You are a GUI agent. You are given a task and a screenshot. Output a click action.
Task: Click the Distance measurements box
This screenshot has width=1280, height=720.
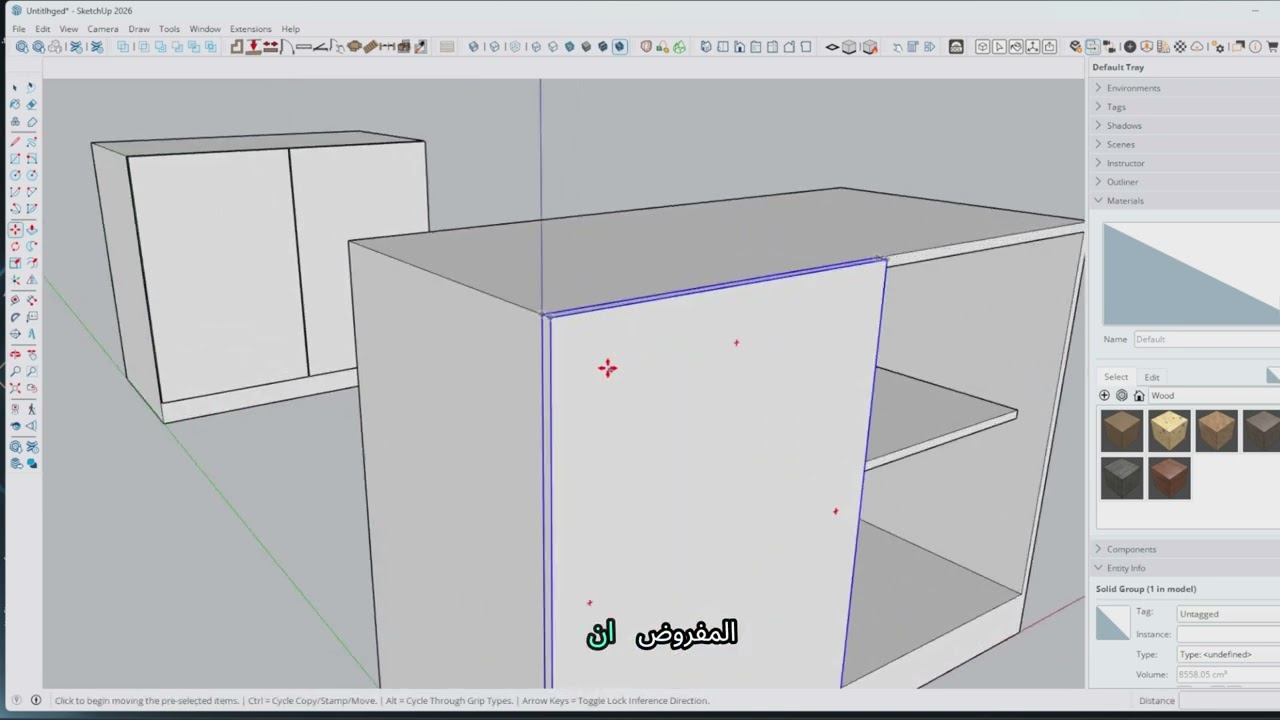[1230, 700]
